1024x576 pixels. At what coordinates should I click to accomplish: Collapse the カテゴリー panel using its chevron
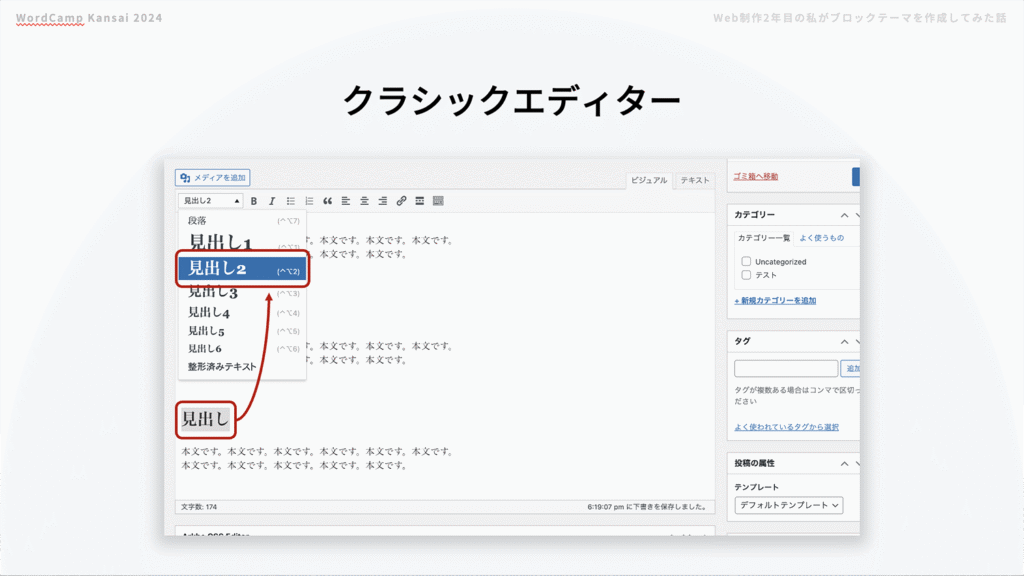[844, 215]
